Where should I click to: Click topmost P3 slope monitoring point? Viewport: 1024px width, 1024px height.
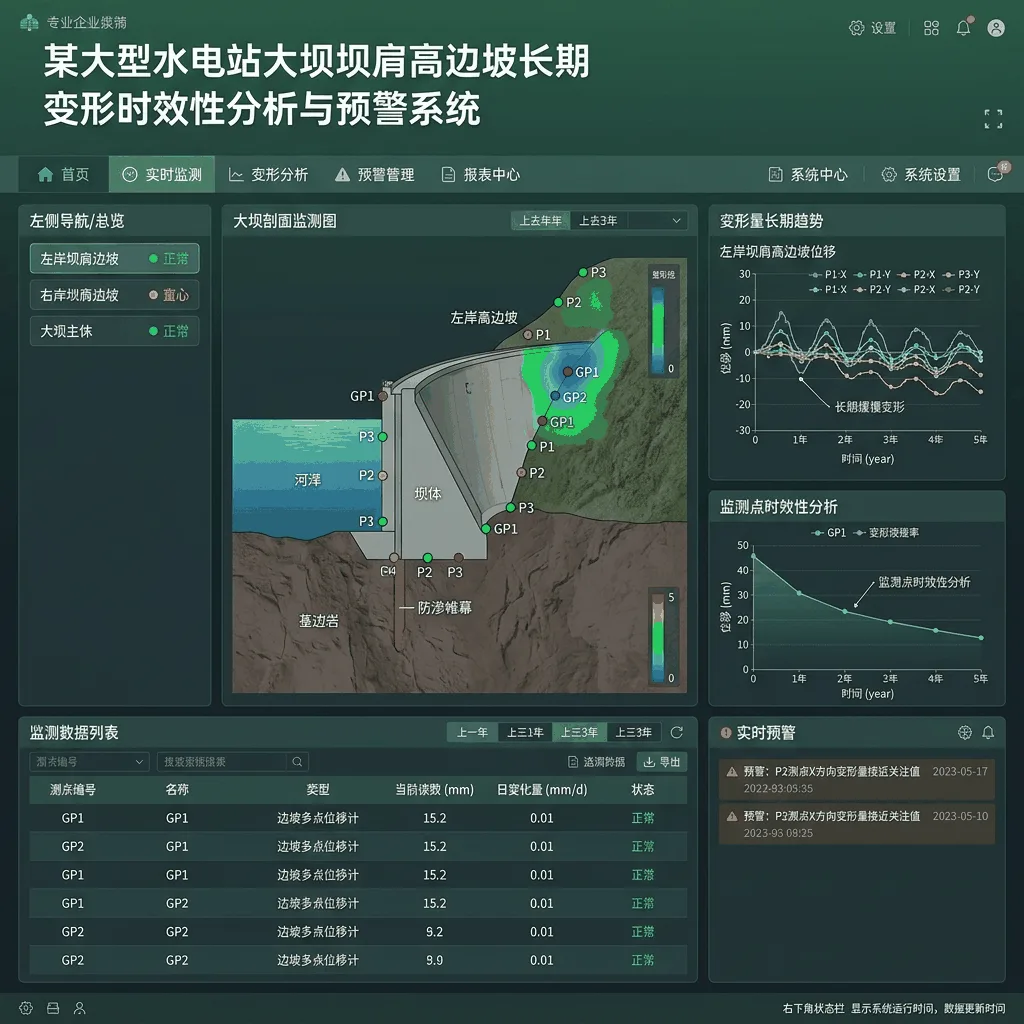(583, 272)
